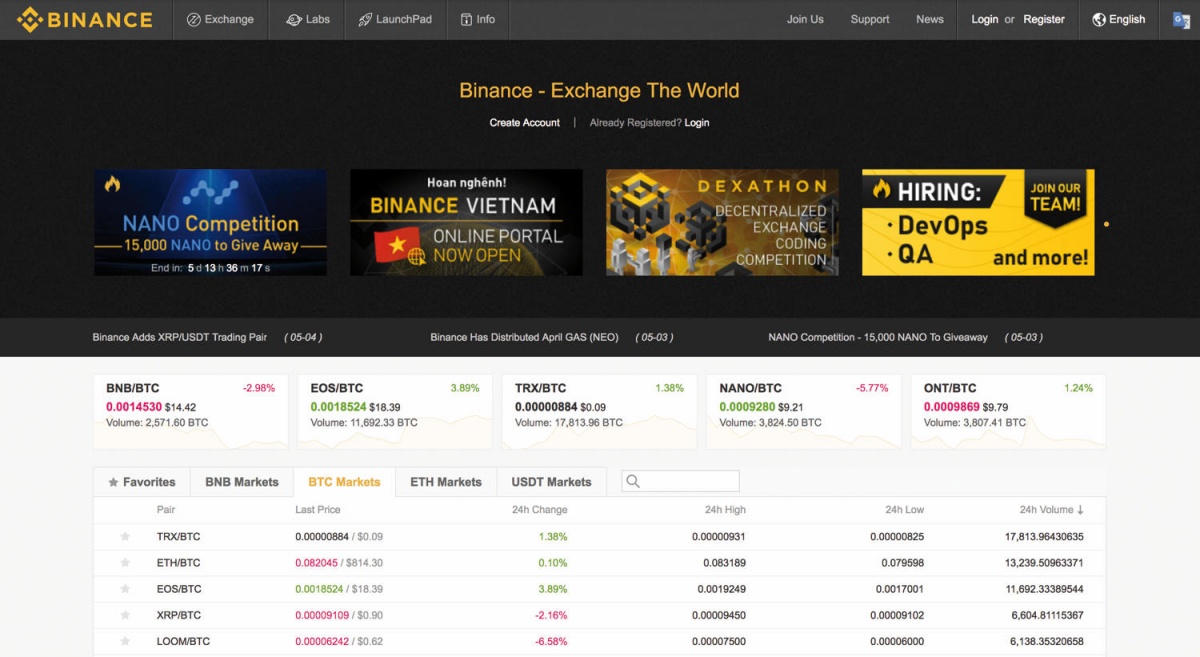Open the Labs menu item
The width and height of the screenshot is (1200, 657).
(307, 19)
